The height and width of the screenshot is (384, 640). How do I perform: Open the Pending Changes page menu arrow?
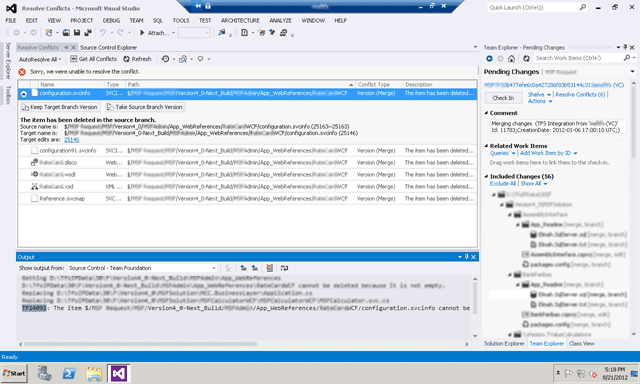632,72
